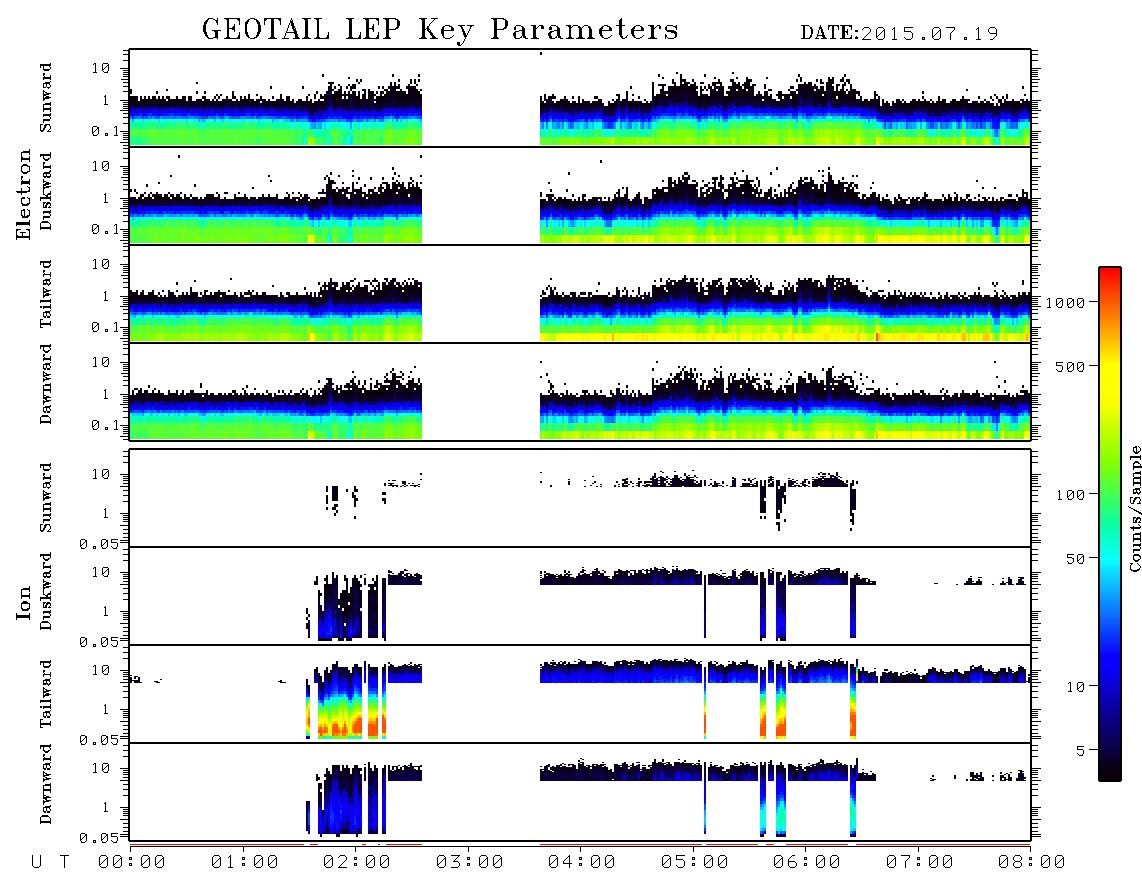
Task: Click the "100" color scale label
Action: [x=1070, y=495]
